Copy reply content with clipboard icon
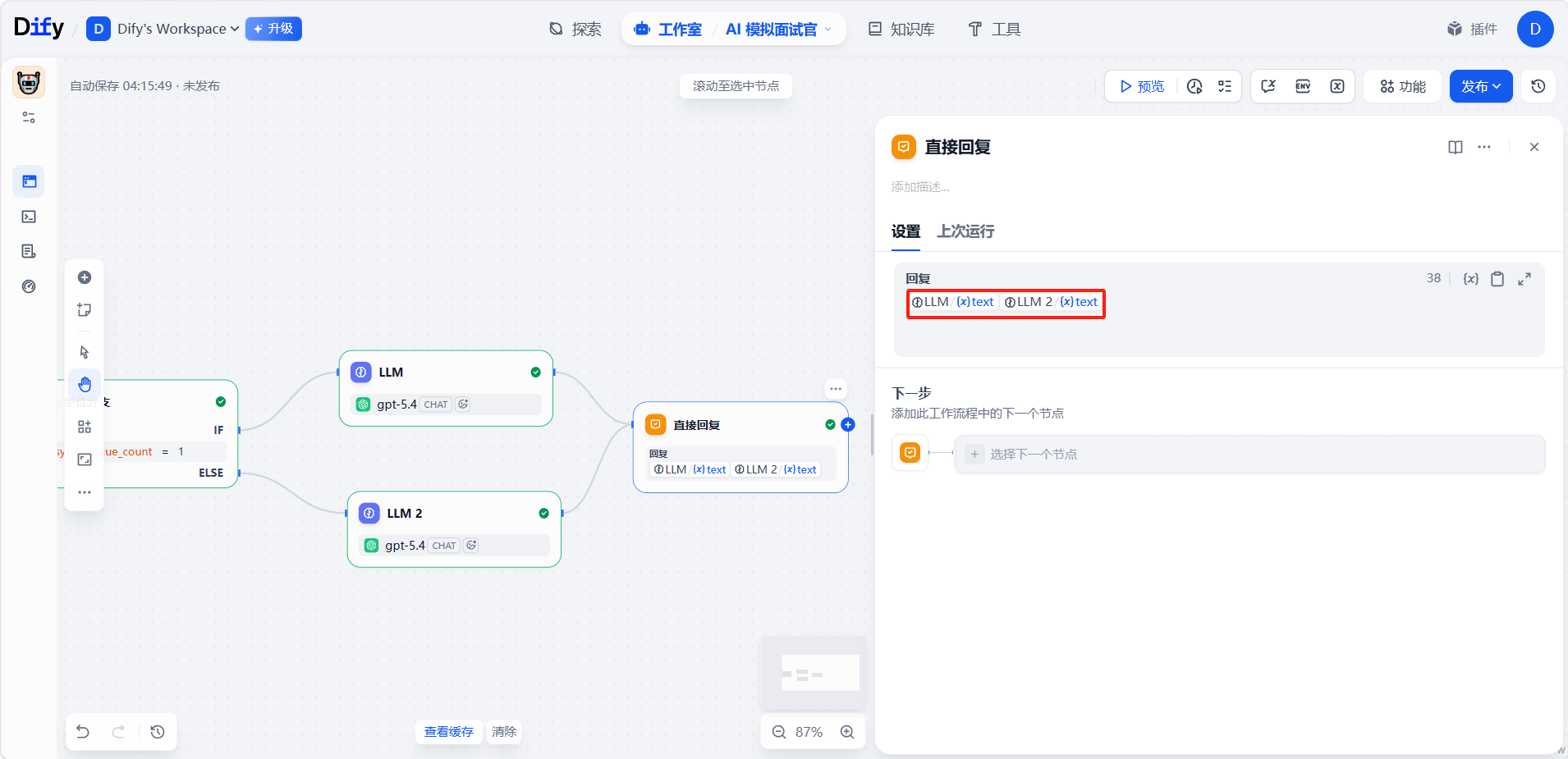 click(1497, 279)
